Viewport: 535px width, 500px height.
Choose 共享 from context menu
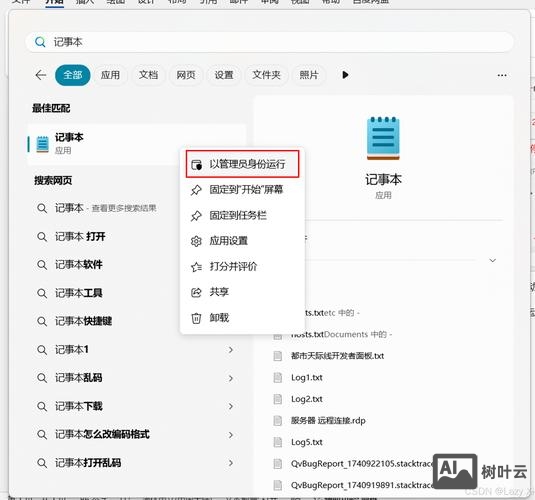tap(243, 292)
